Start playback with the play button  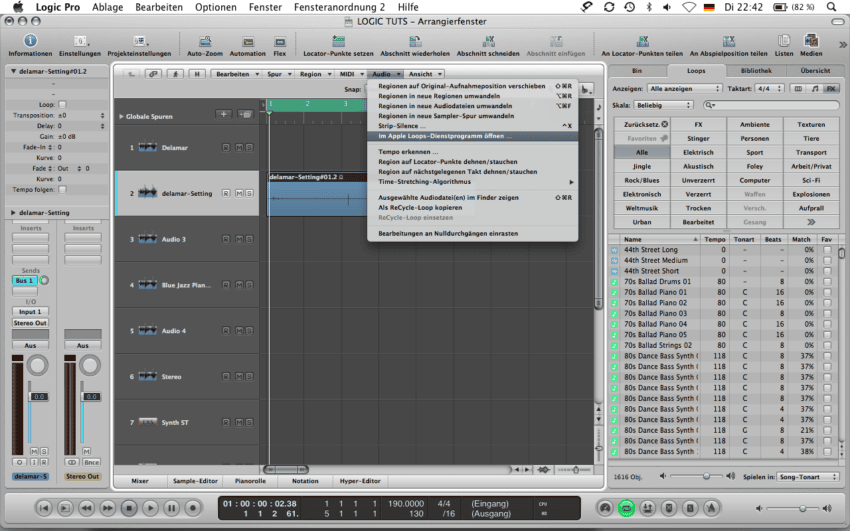150,508
